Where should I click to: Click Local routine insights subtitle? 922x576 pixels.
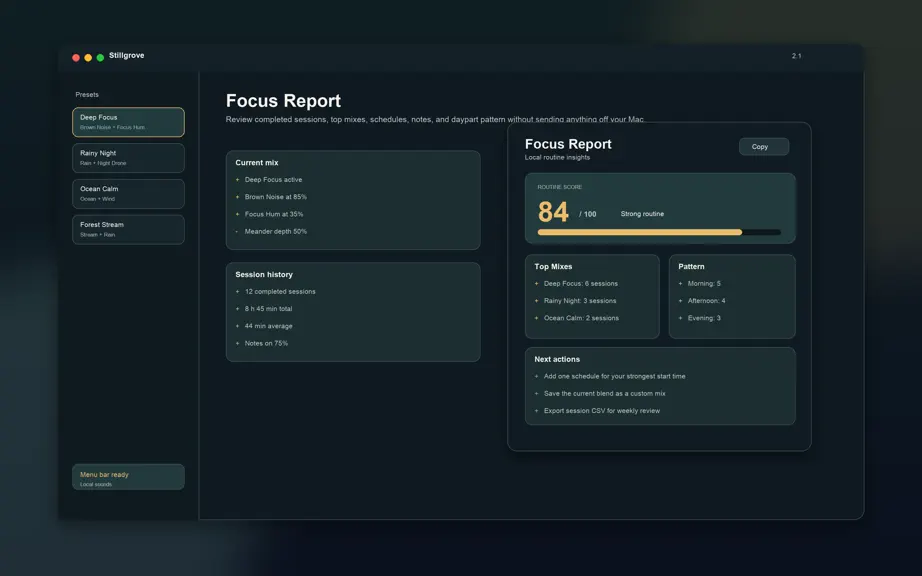click(x=557, y=158)
